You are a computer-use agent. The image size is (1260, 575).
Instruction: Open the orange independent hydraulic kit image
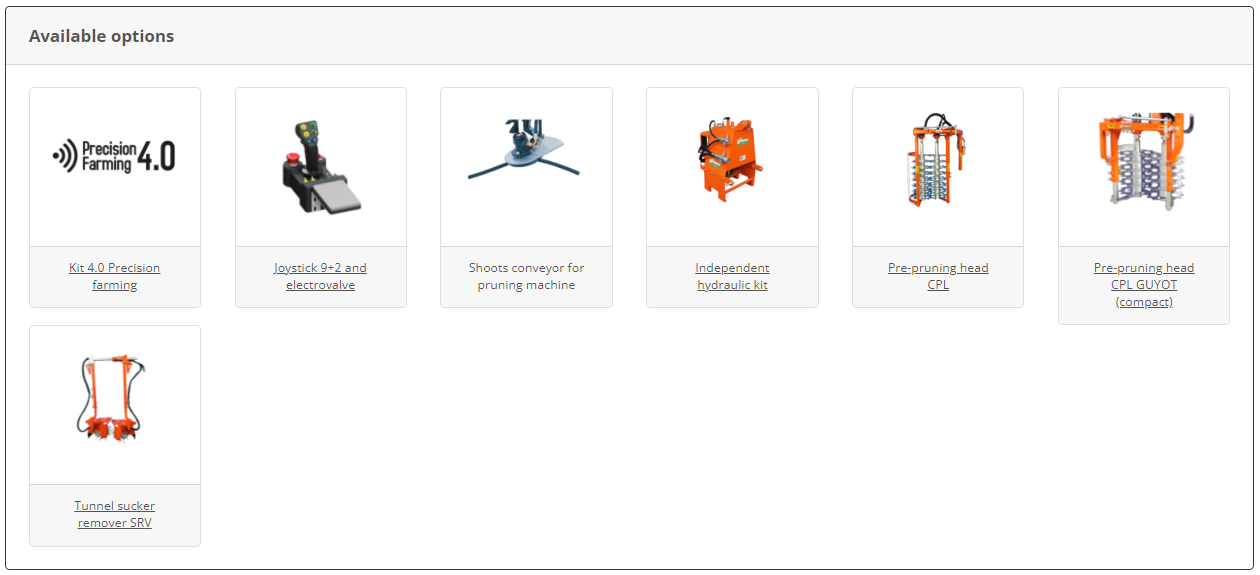[730, 160]
